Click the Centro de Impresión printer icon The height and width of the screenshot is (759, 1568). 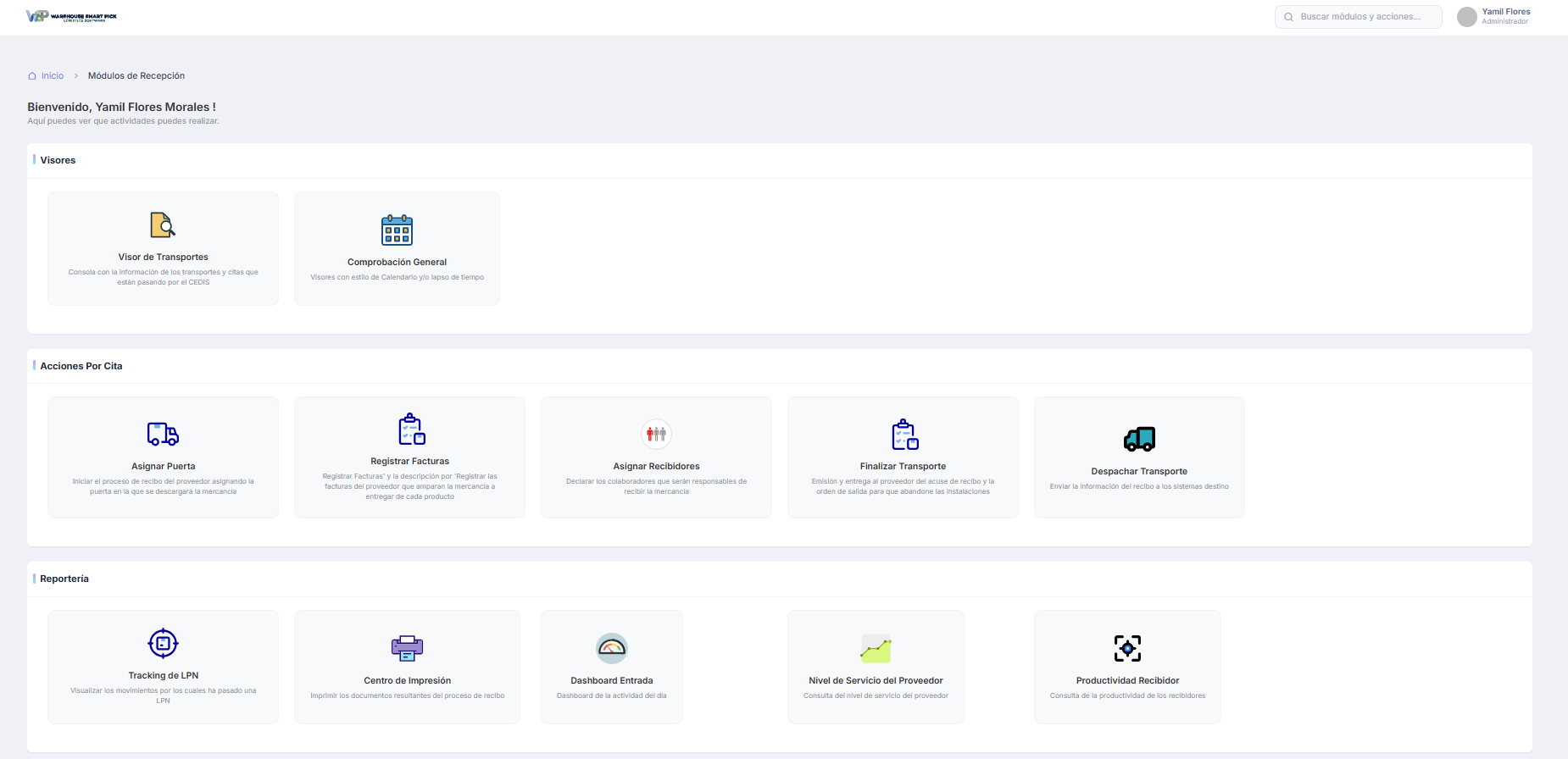point(407,648)
